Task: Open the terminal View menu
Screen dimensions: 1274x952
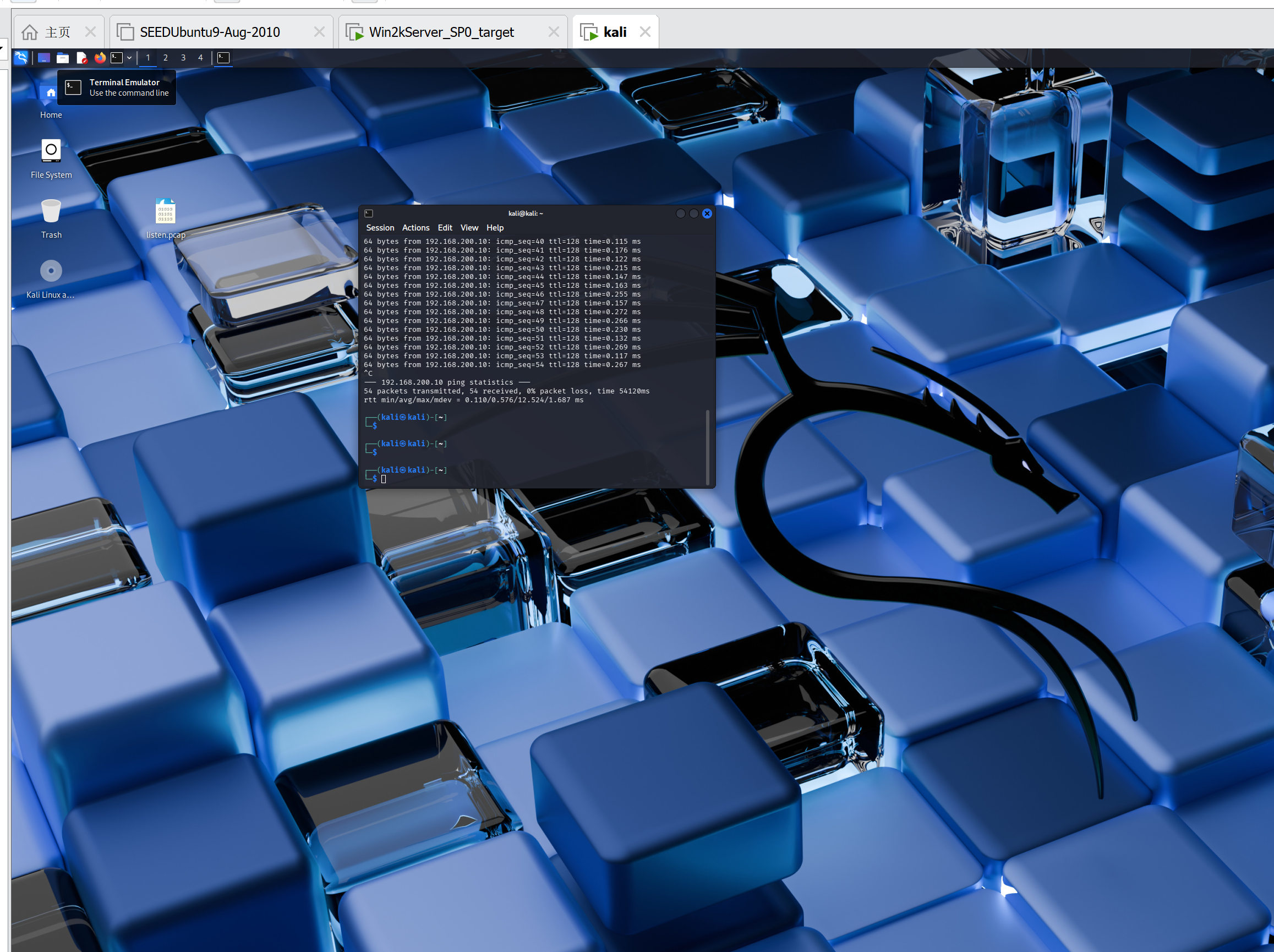Action: (x=469, y=228)
